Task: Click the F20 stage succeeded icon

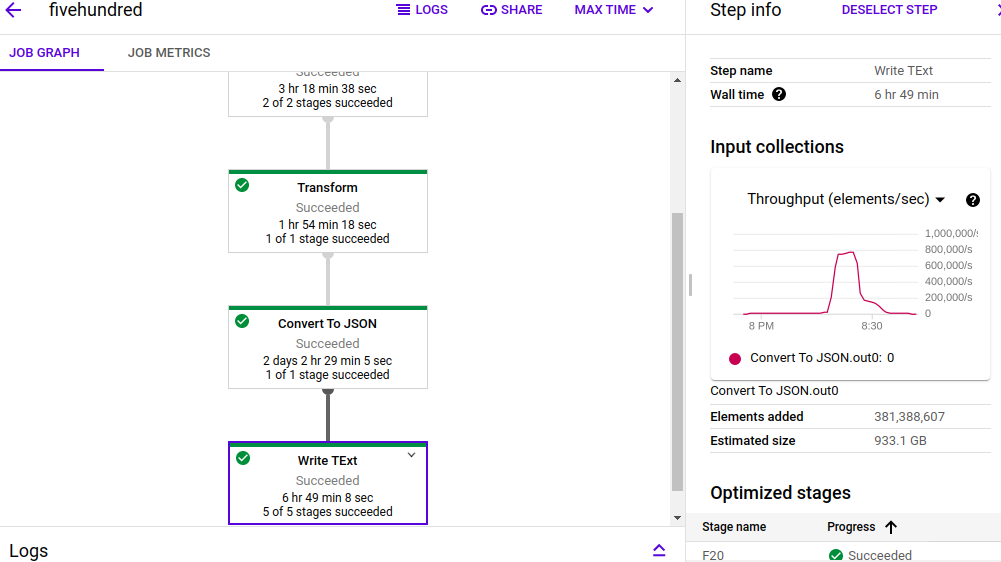Action: (x=836, y=555)
